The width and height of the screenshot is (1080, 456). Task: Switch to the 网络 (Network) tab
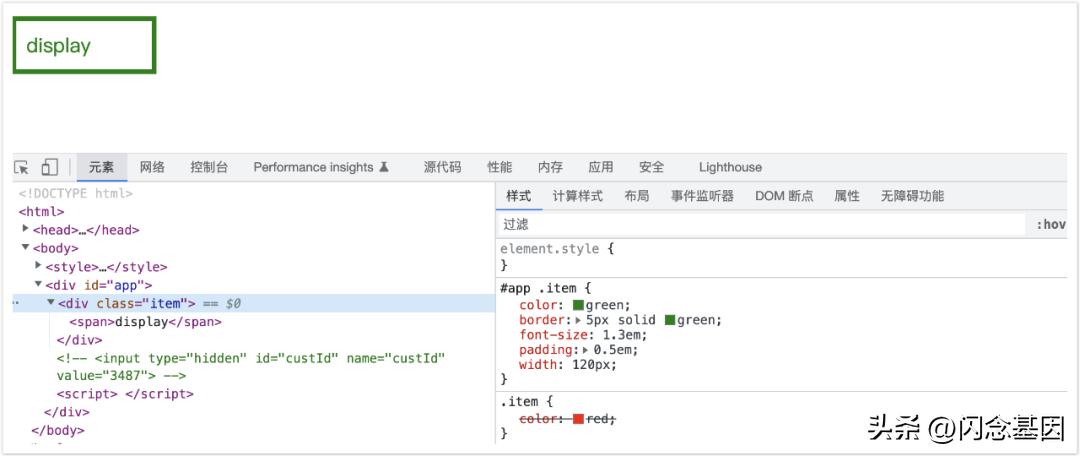tap(152, 167)
